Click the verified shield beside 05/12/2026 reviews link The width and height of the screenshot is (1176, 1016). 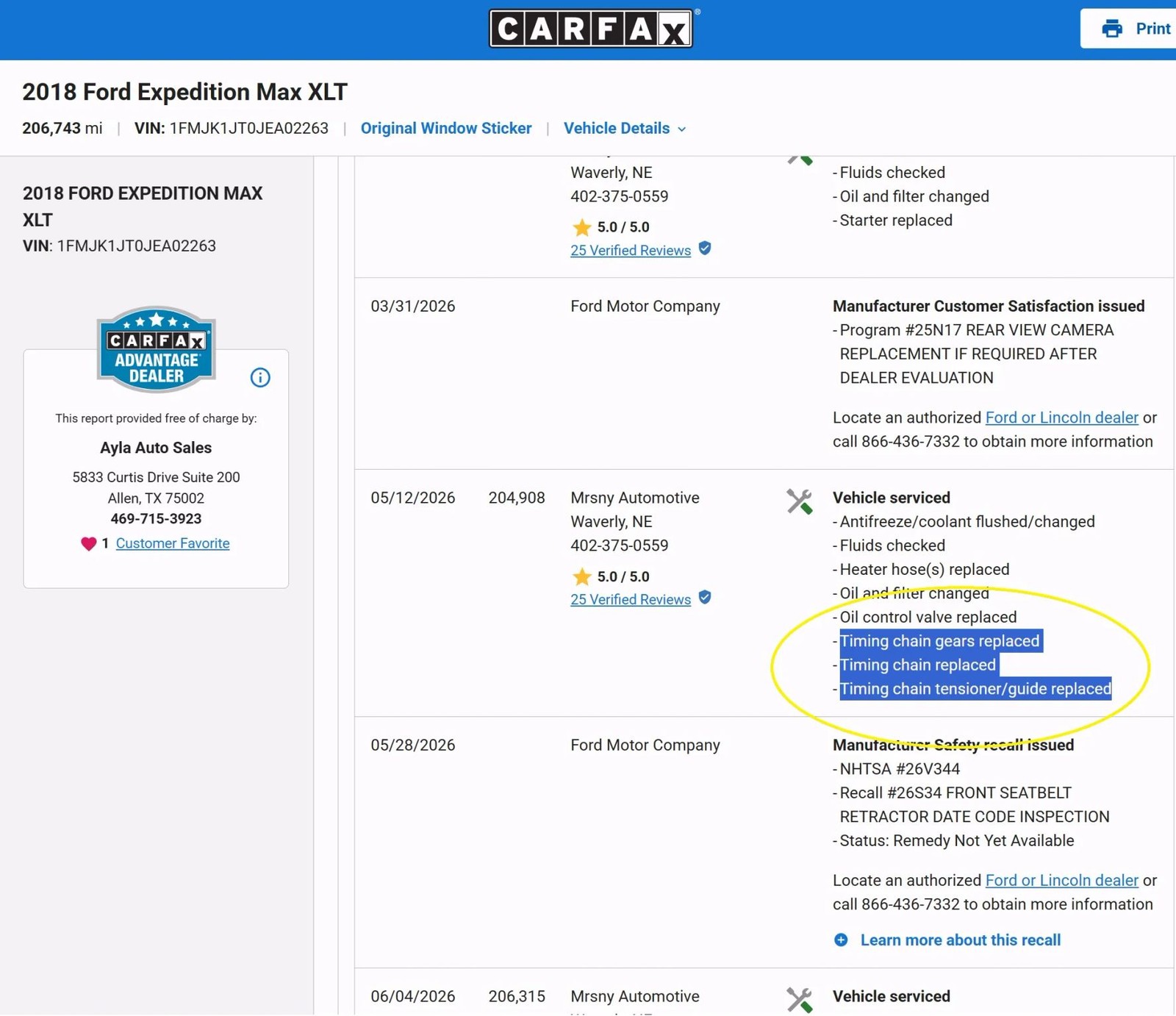pyautogui.click(x=705, y=598)
